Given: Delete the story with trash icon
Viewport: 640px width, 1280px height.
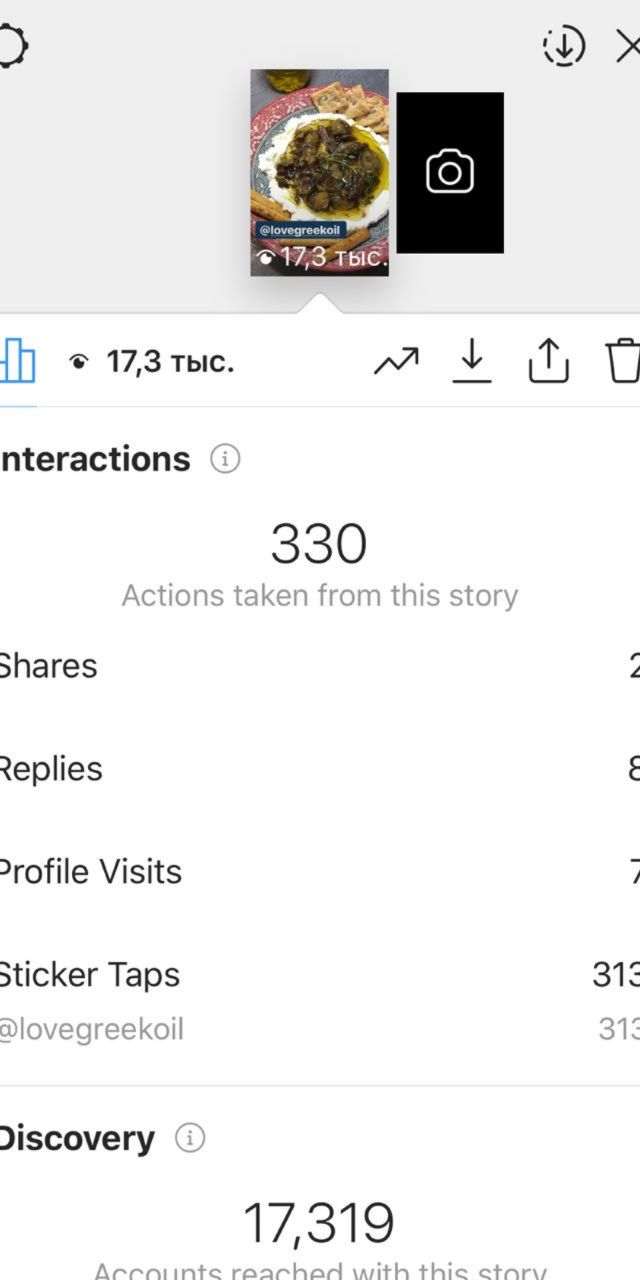Looking at the screenshot, I should (x=623, y=361).
